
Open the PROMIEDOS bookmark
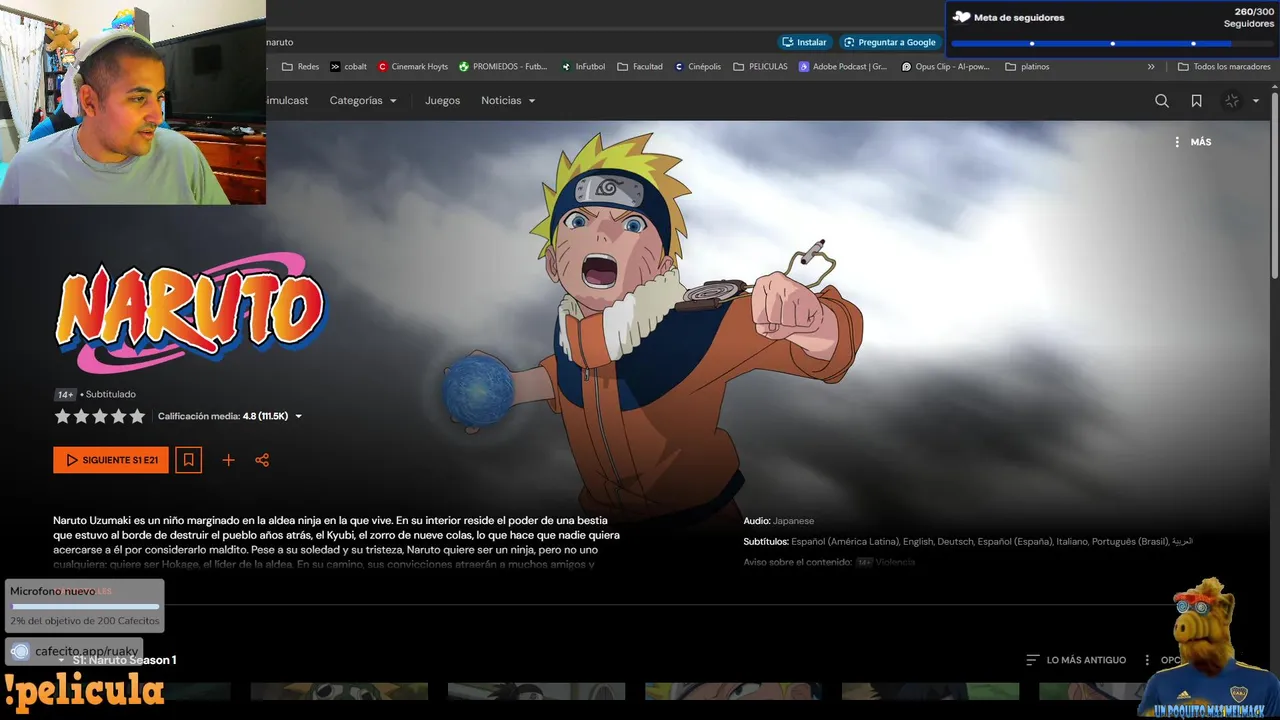click(504, 67)
